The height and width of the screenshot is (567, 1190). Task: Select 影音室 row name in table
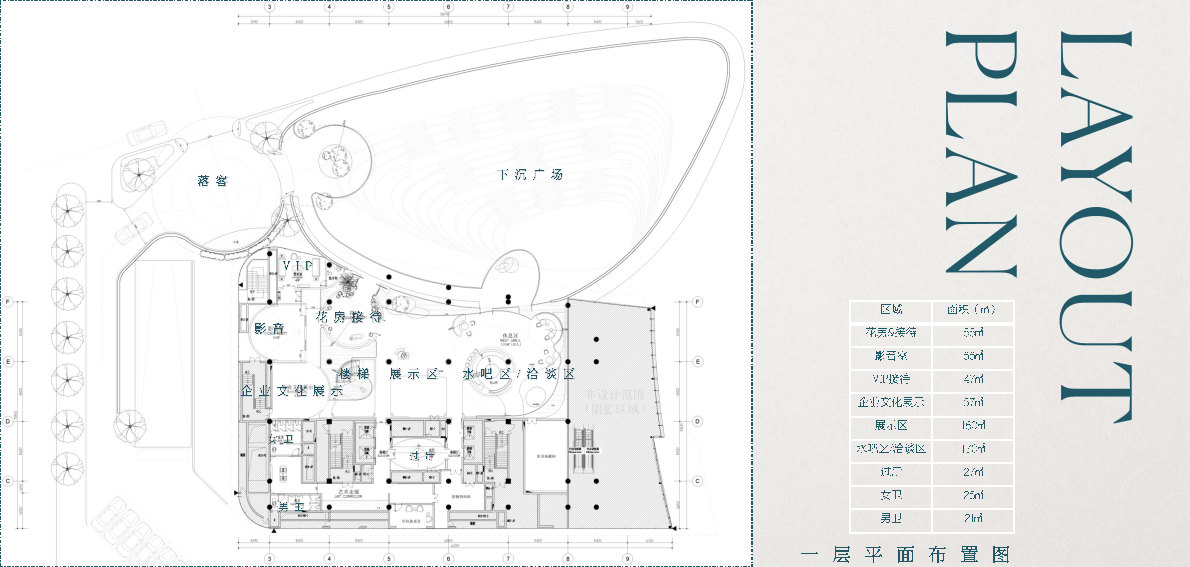click(890, 356)
